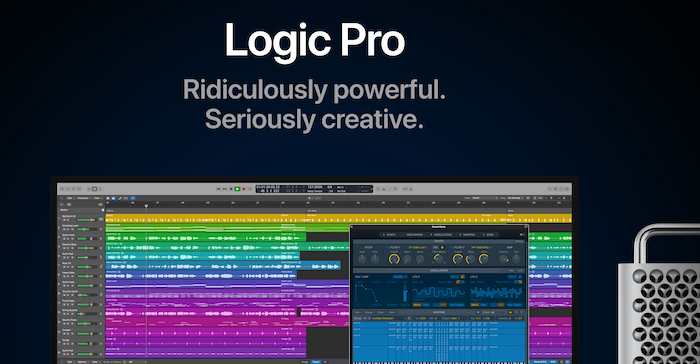
Task: Toggle the Mixer button in control bar
Action: (94, 189)
